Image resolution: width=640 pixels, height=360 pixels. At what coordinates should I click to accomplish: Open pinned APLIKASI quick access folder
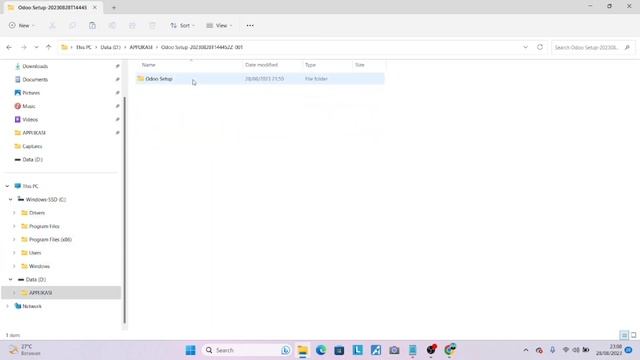point(34,133)
